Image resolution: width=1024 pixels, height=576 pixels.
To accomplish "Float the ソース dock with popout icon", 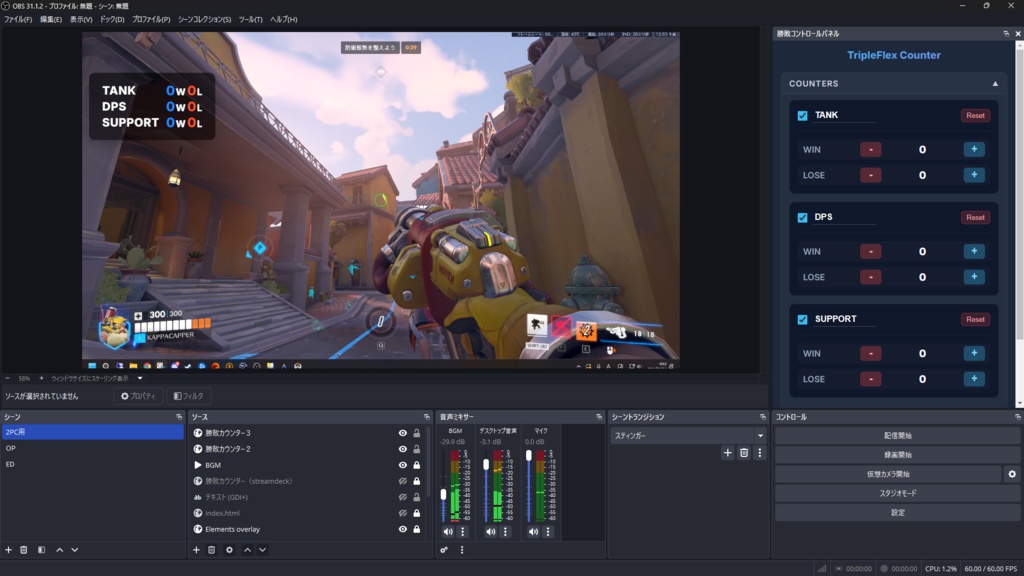I will [426, 417].
